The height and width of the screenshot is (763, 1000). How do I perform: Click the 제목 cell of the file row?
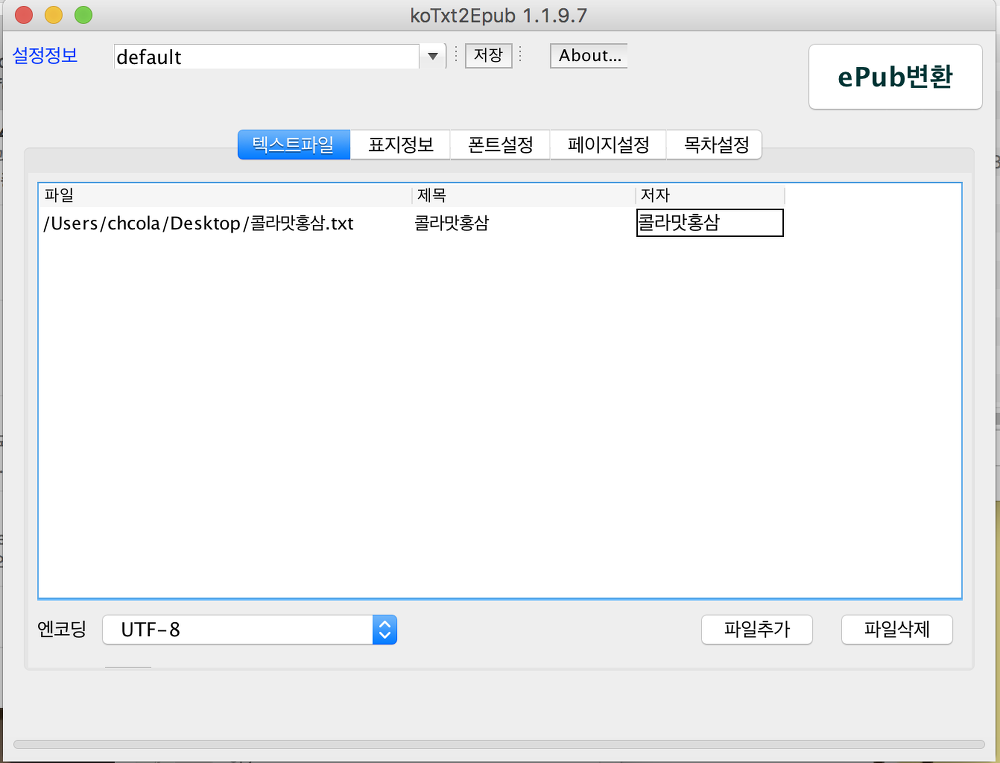[522, 223]
